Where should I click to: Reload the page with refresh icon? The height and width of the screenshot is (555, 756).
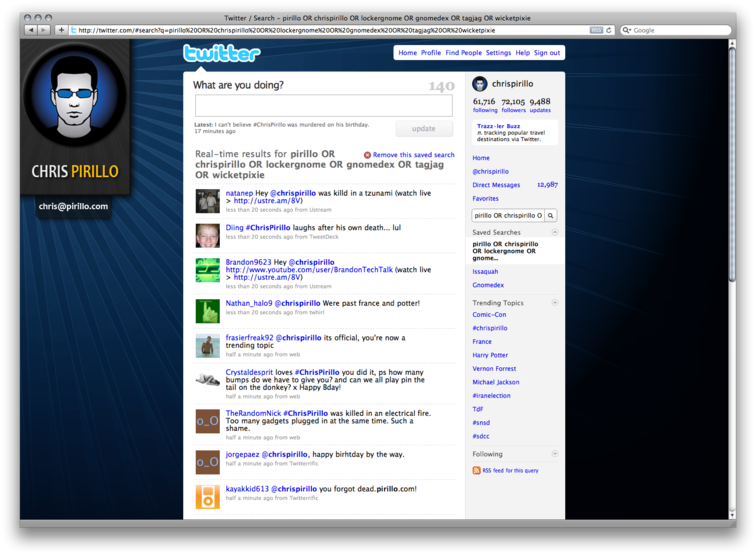[608, 30]
